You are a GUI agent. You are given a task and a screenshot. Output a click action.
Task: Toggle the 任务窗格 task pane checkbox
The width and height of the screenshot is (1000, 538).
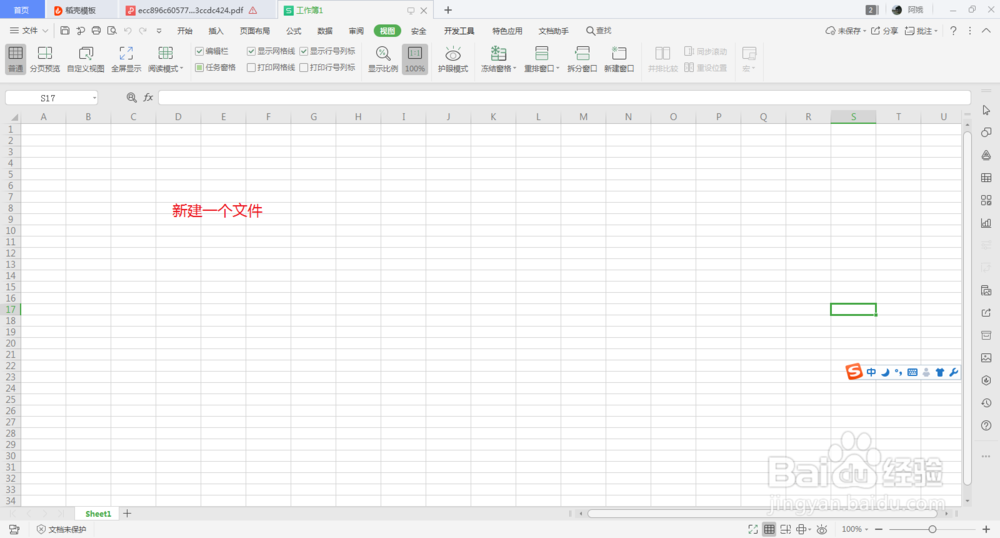coord(199,67)
